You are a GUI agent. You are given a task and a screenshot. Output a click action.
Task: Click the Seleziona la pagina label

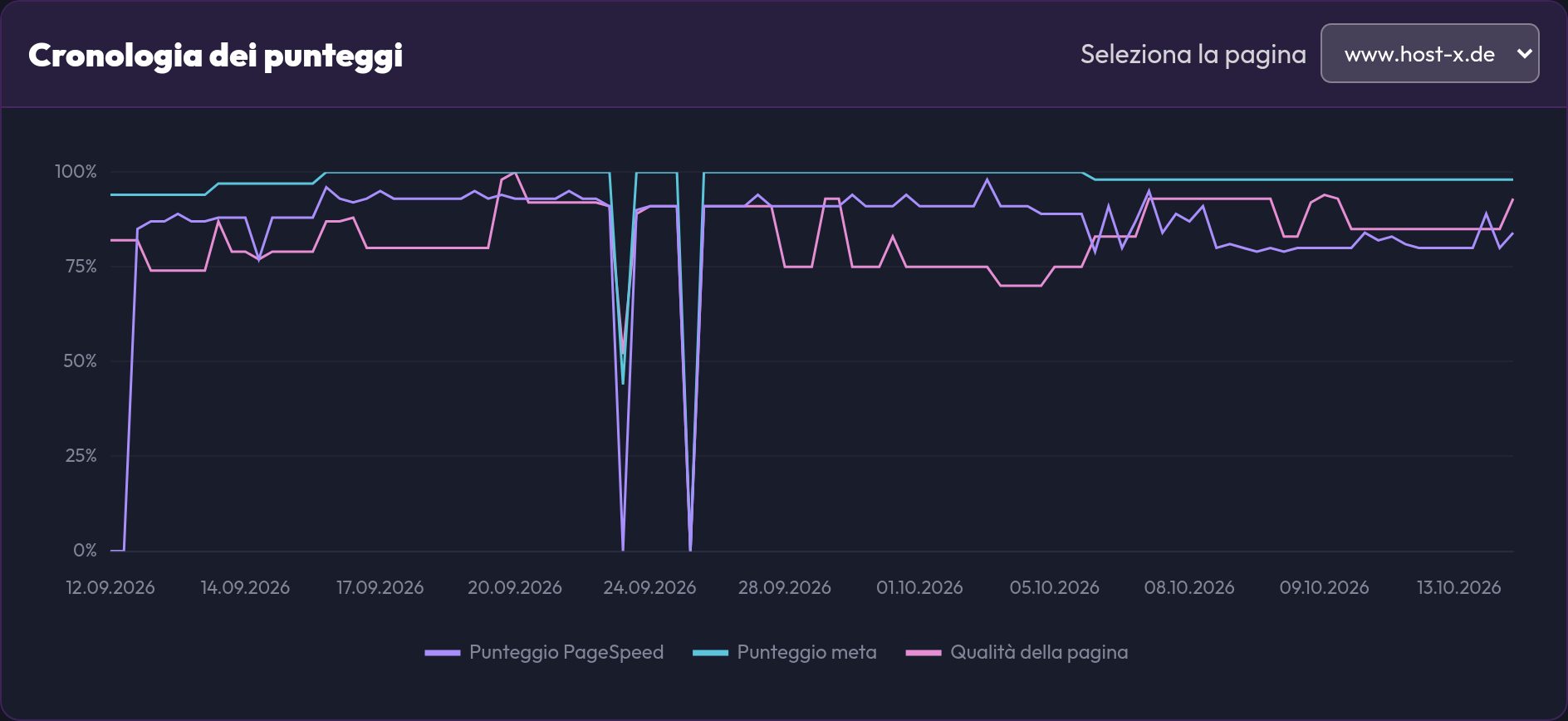[1193, 54]
